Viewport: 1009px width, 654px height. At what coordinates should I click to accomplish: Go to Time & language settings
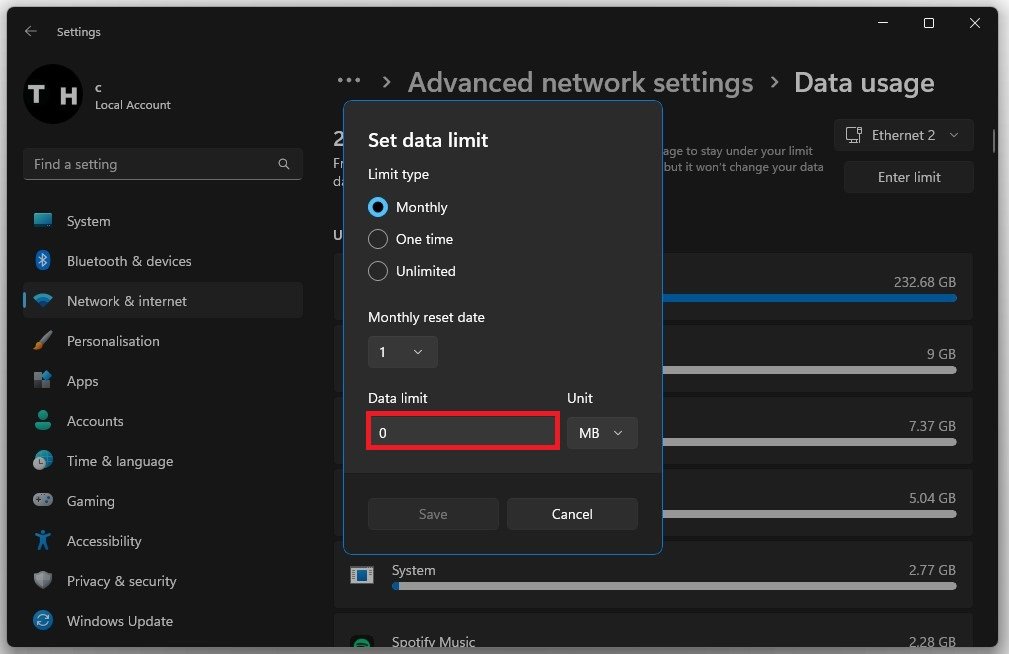pos(119,461)
